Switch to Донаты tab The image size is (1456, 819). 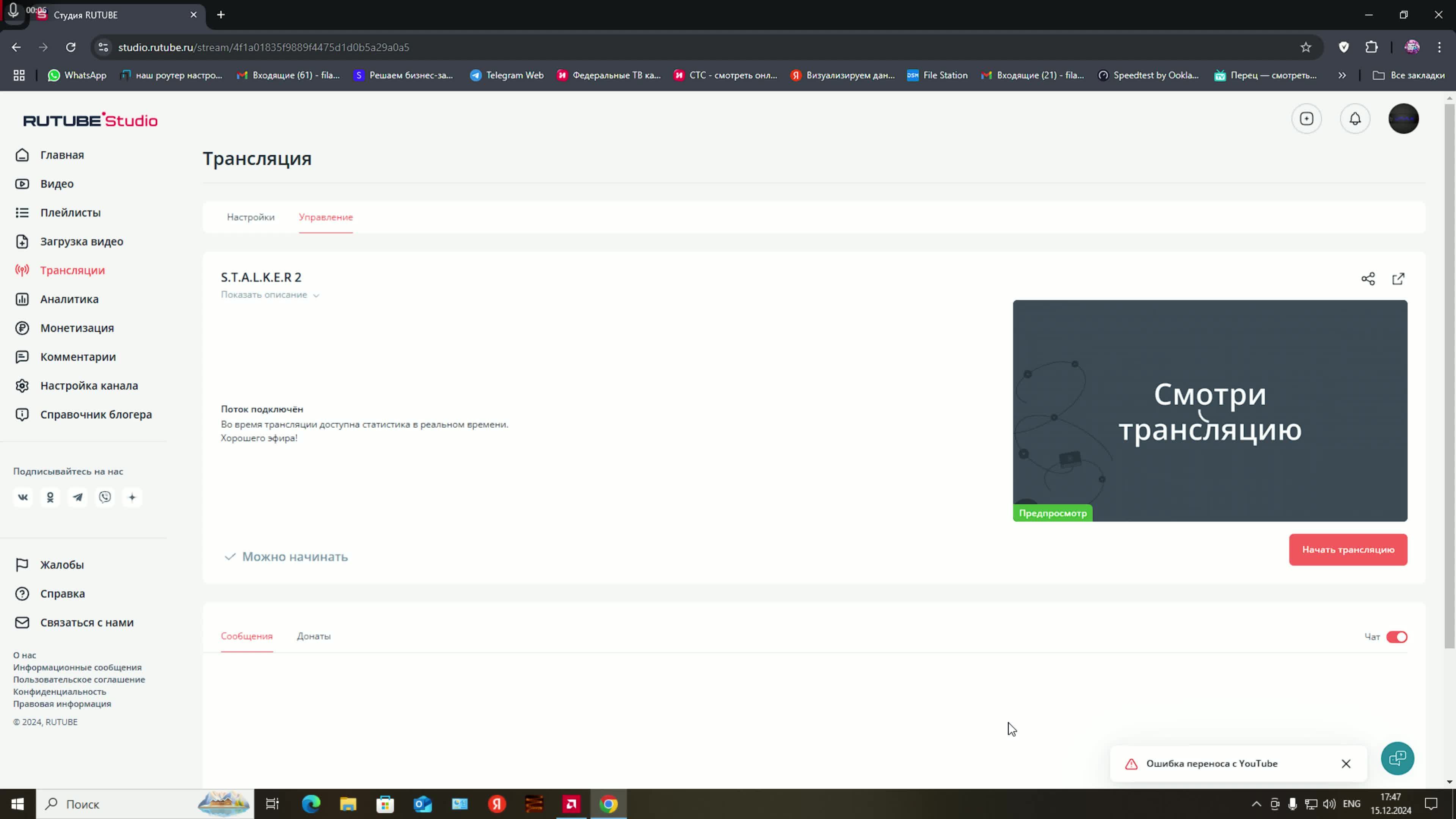[314, 637]
